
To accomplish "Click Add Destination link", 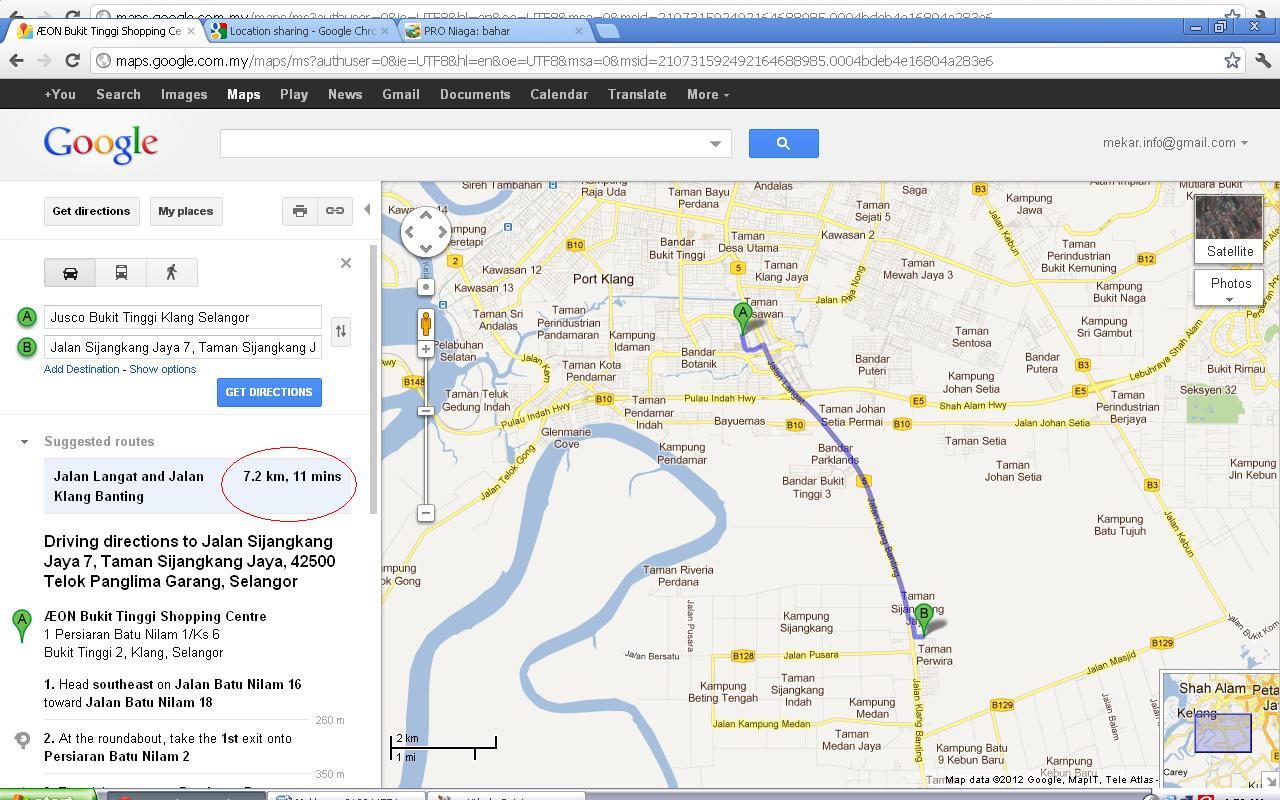I will pyautogui.click(x=82, y=369).
